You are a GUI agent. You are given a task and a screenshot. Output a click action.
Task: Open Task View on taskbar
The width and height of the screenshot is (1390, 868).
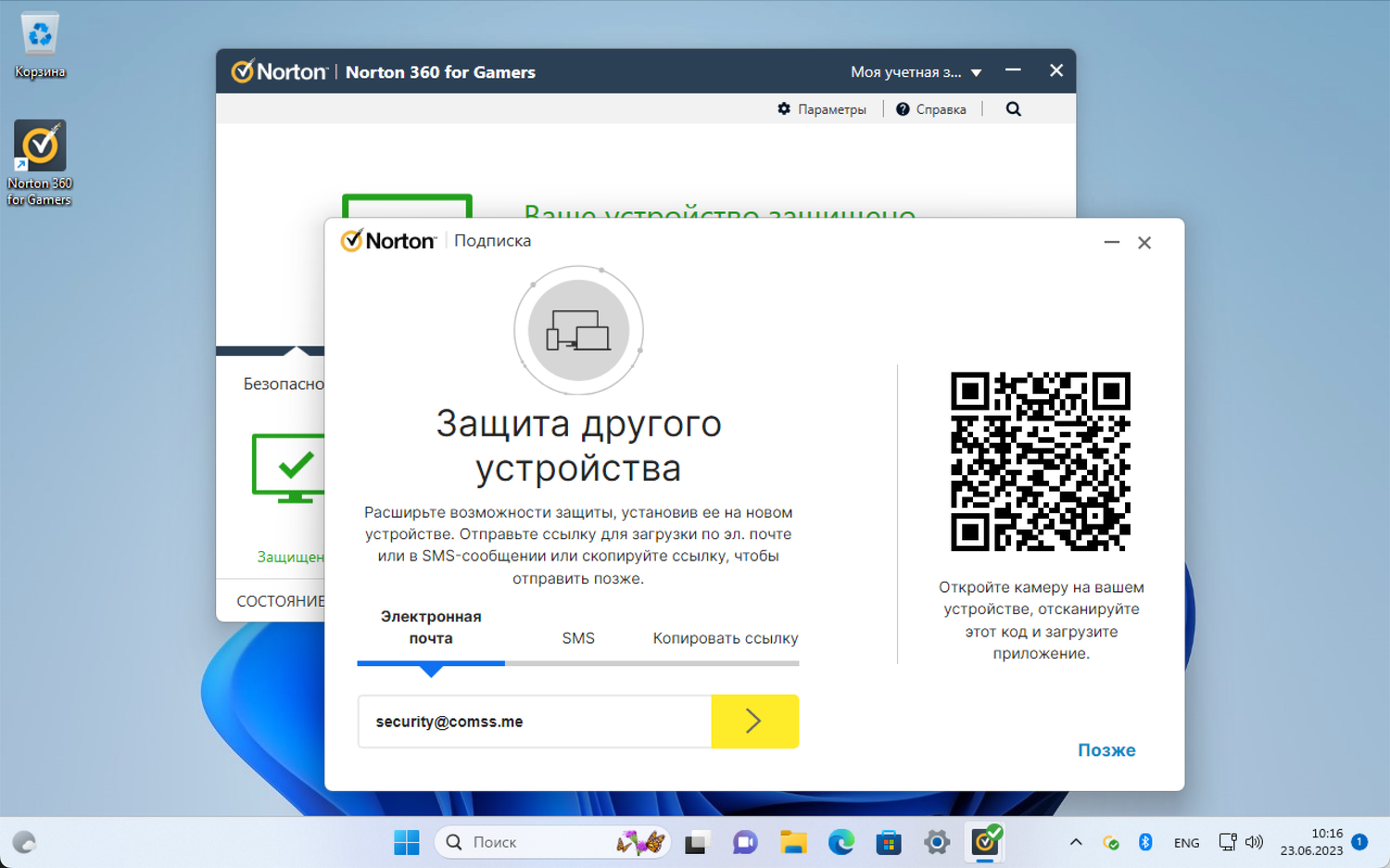click(696, 842)
